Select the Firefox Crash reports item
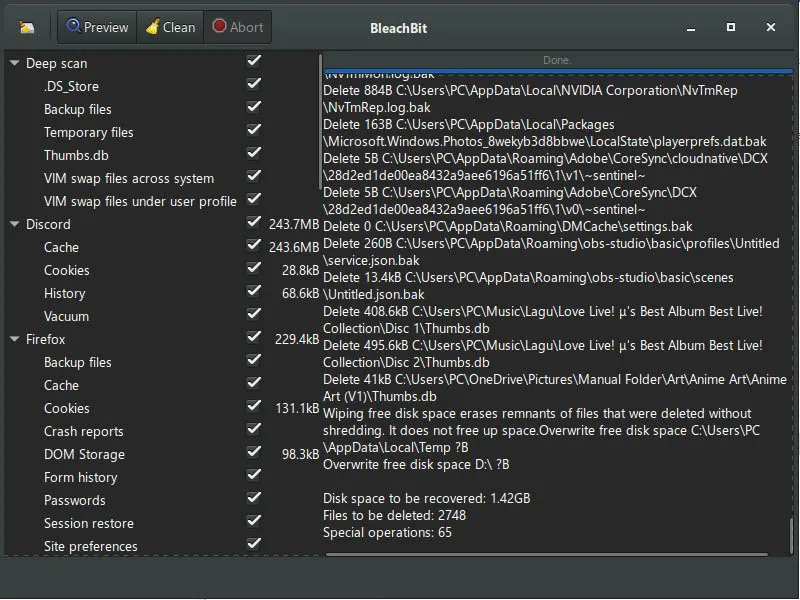 [83, 431]
